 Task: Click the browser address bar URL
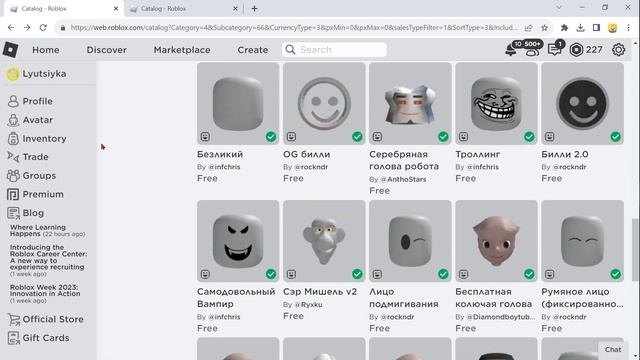294,28
